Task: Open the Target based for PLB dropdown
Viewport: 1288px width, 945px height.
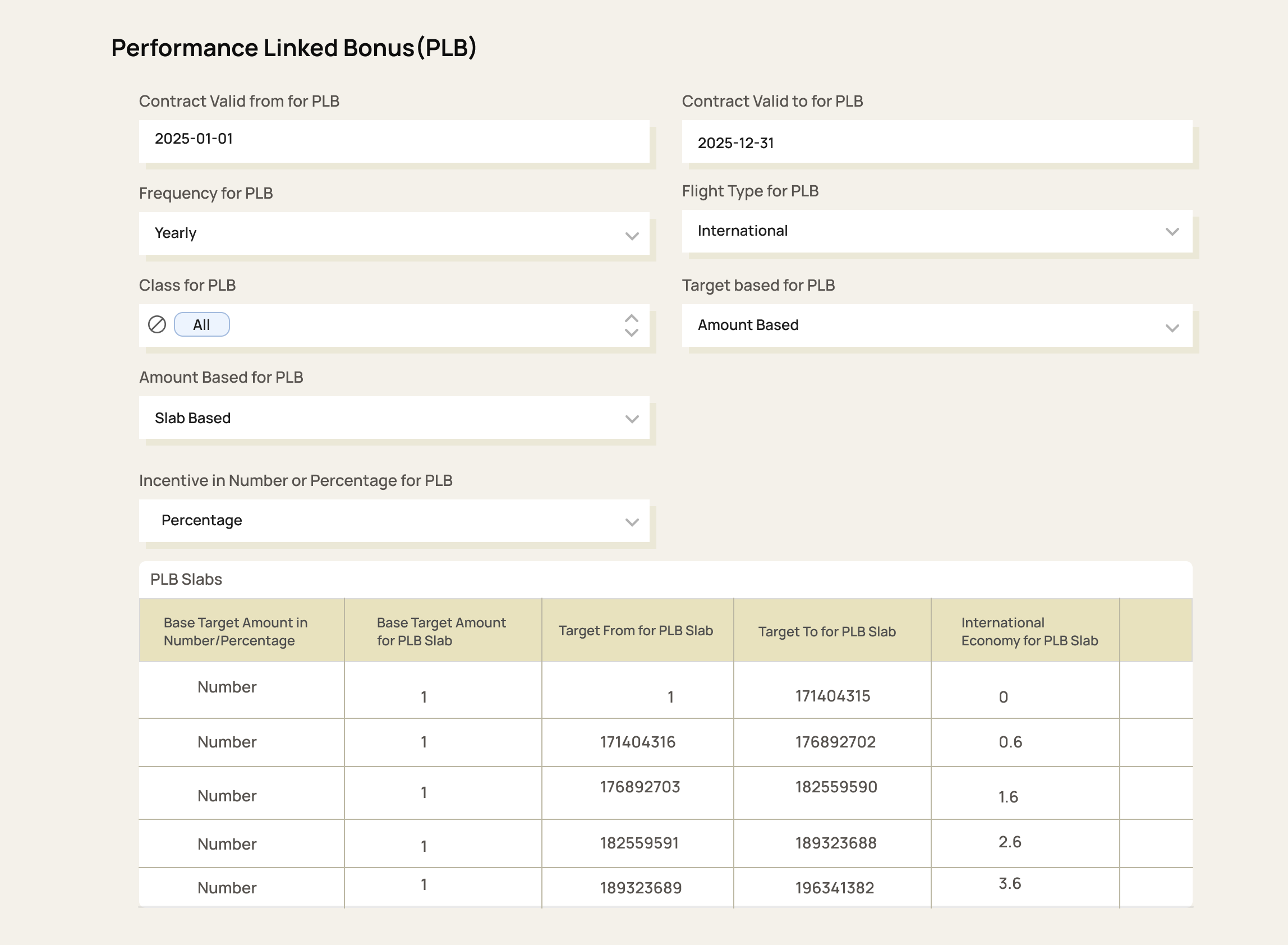Action: 936,325
